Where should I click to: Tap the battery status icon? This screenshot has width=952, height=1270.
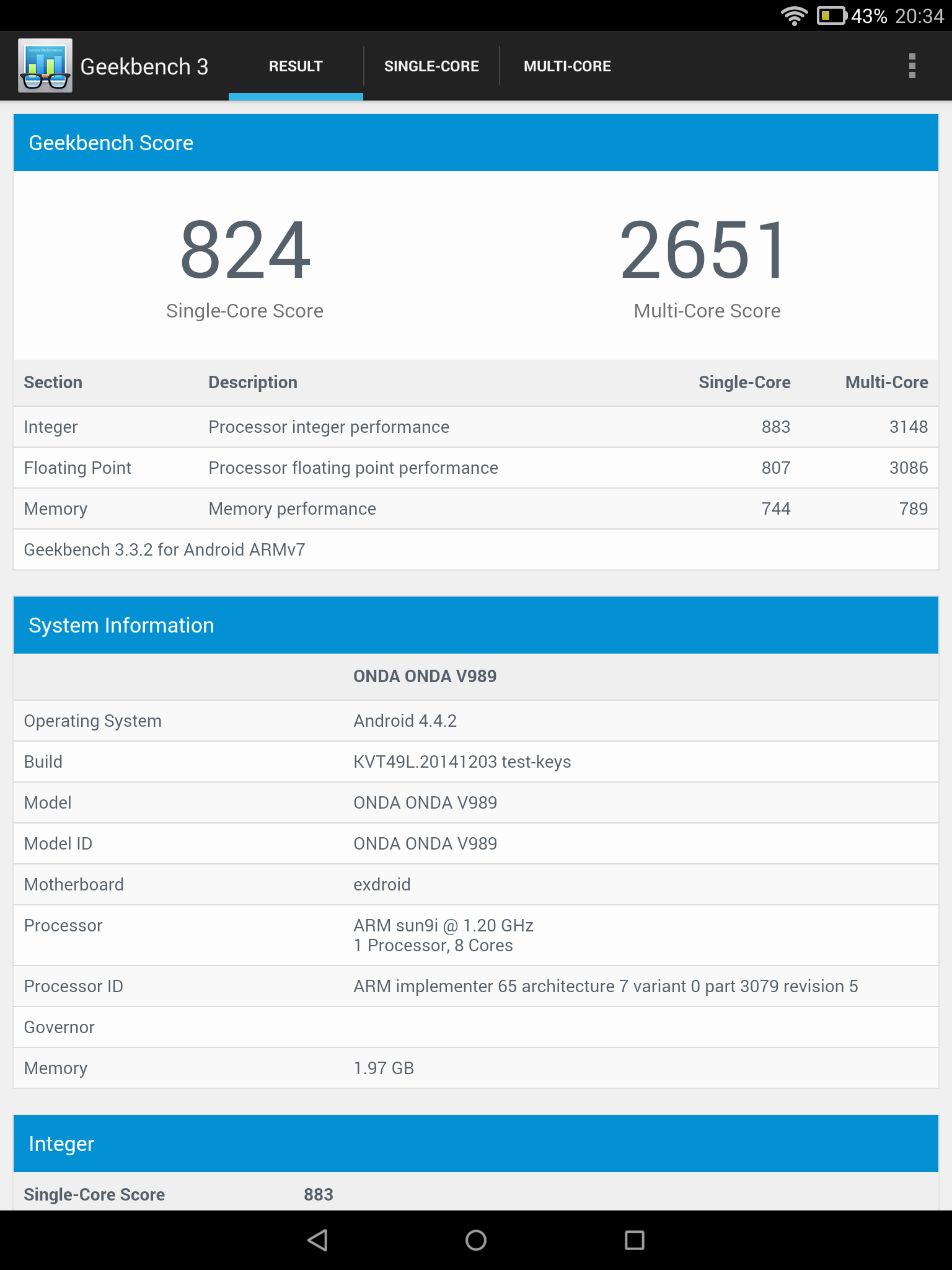[x=832, y=16]
